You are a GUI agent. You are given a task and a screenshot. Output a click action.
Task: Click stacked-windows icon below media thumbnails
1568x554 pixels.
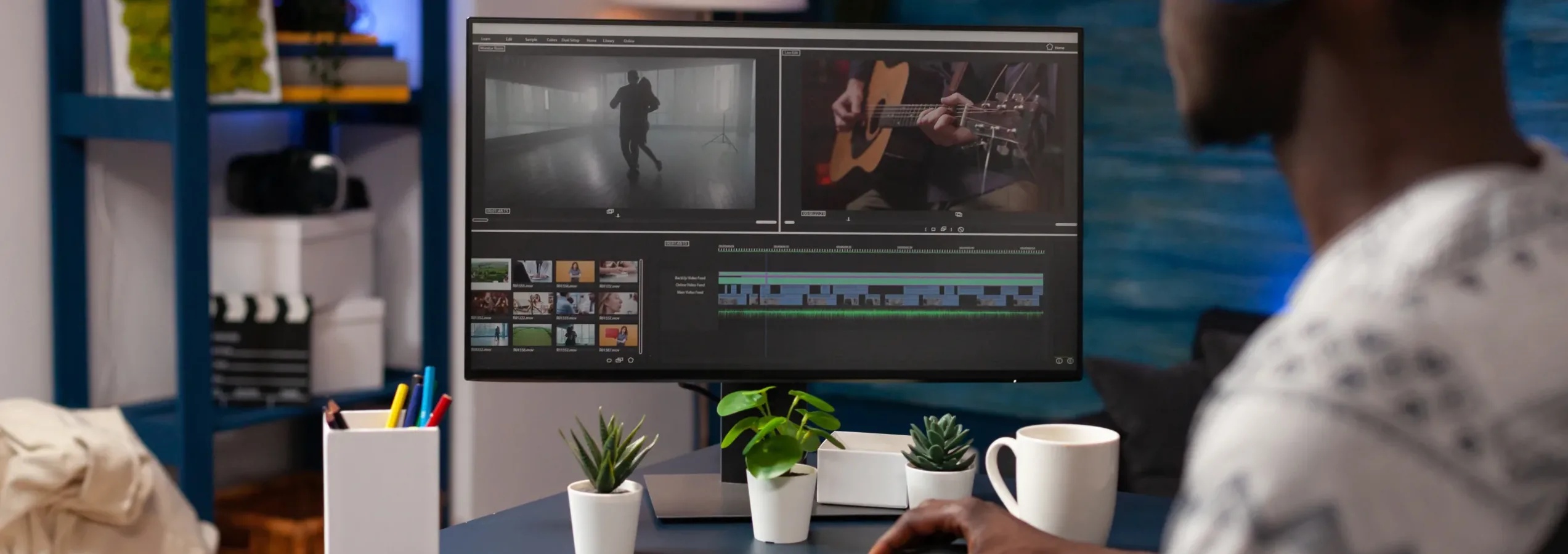coord(619,360)
